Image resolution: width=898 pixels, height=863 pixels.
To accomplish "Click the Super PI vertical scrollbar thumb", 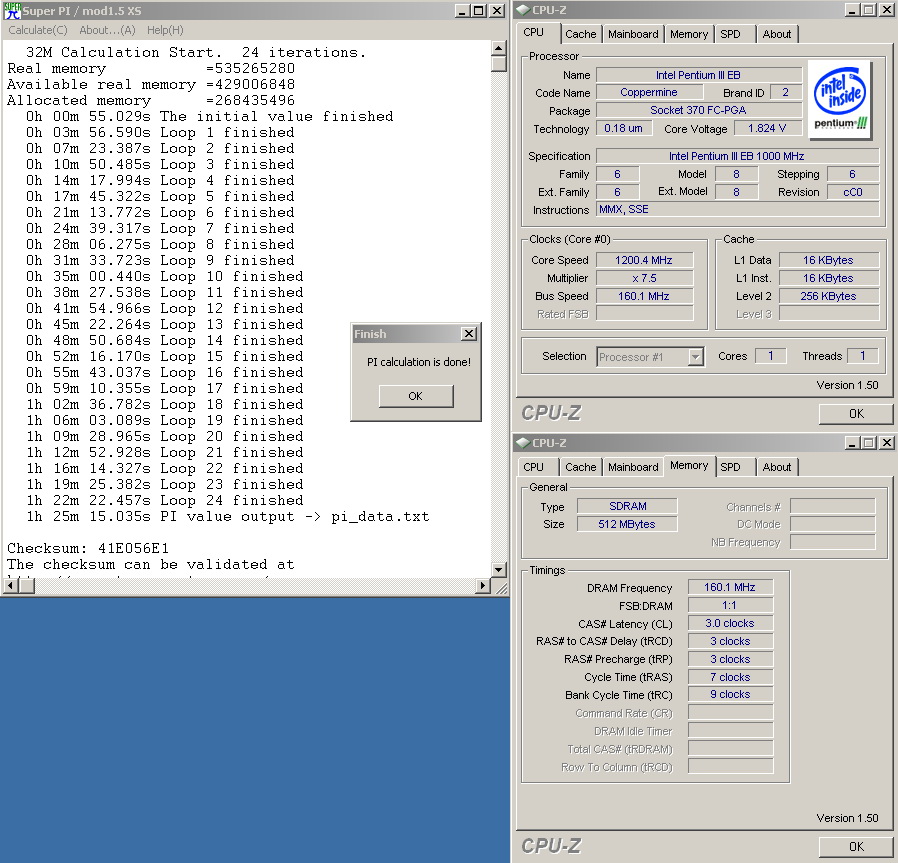I will tap(498, 64).
